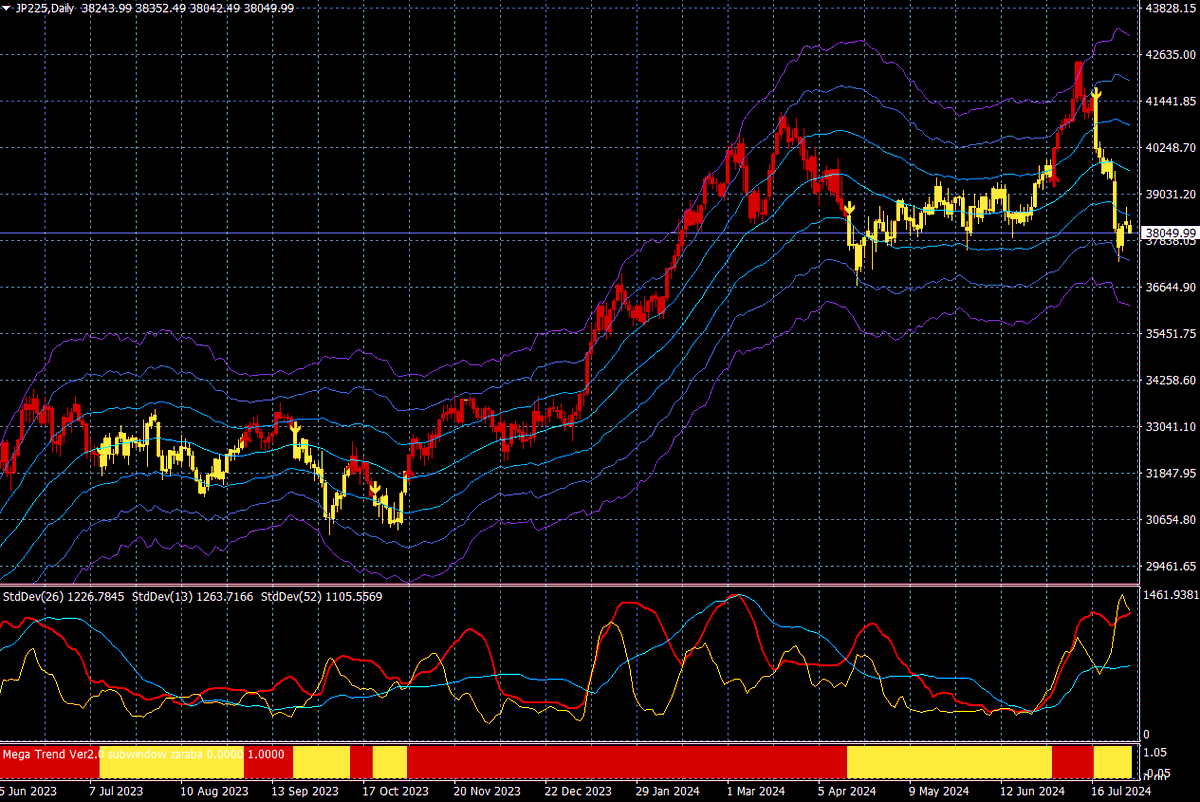Click price level 31847.95 on the axis
The image size is (1200, 802).
[x=1169, y=473]
